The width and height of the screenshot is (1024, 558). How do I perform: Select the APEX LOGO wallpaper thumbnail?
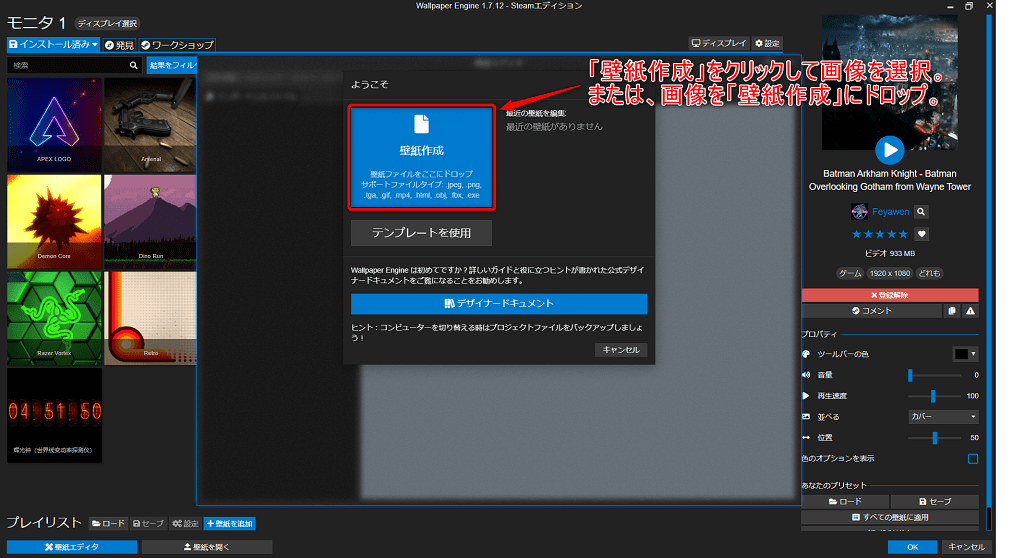click(x=54, y=125)
